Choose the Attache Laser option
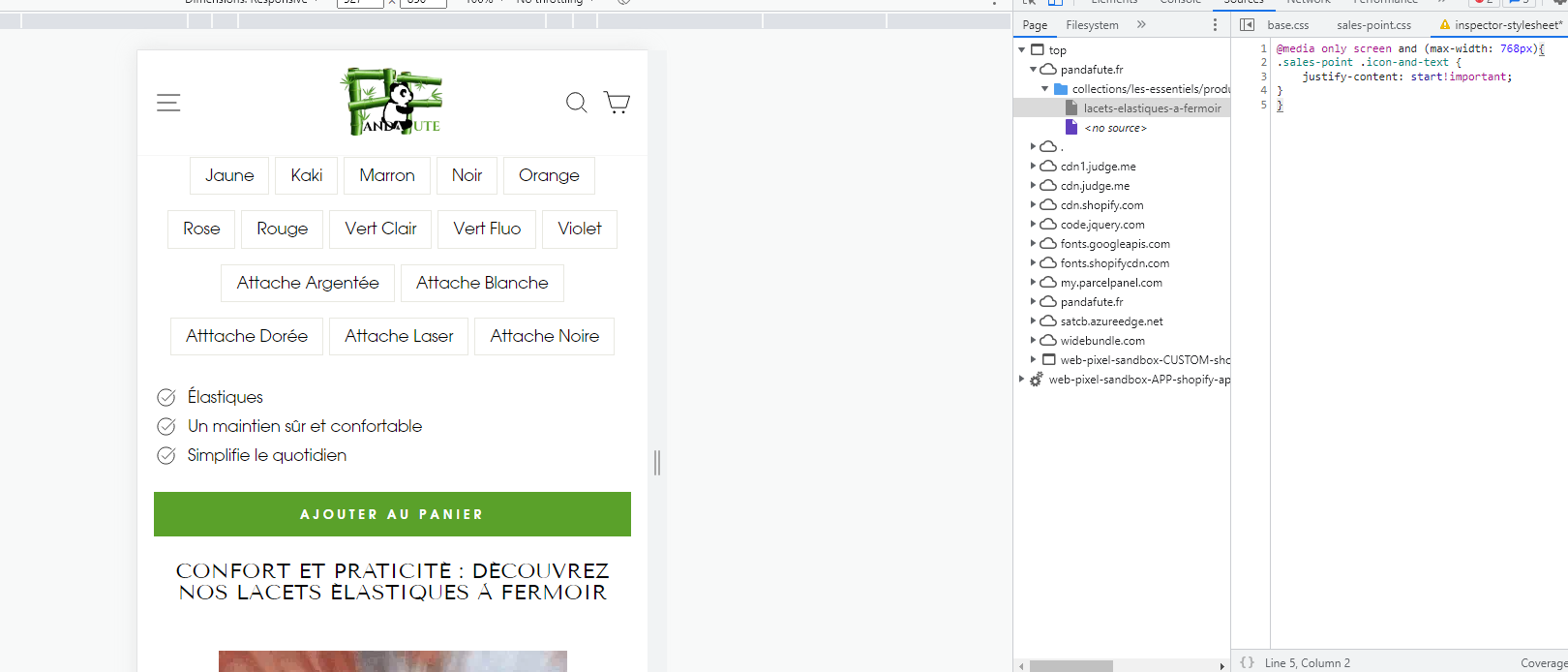The height and width of the screenshot is (672, 1568). pos(399,336)
